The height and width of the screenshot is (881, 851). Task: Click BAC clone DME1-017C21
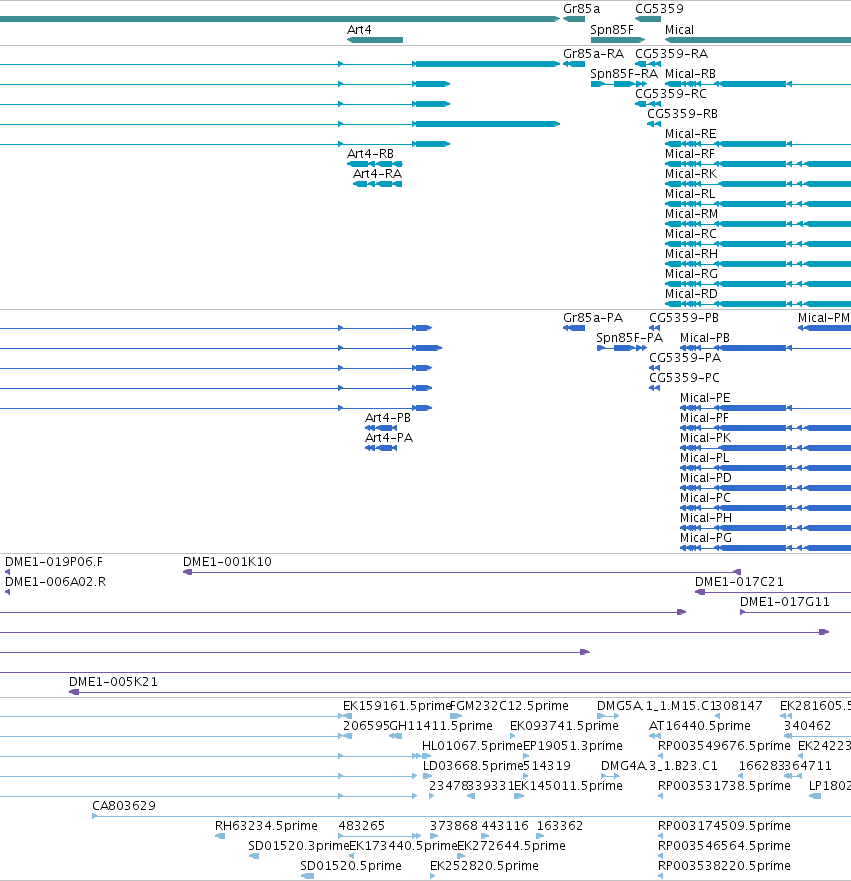739,582
